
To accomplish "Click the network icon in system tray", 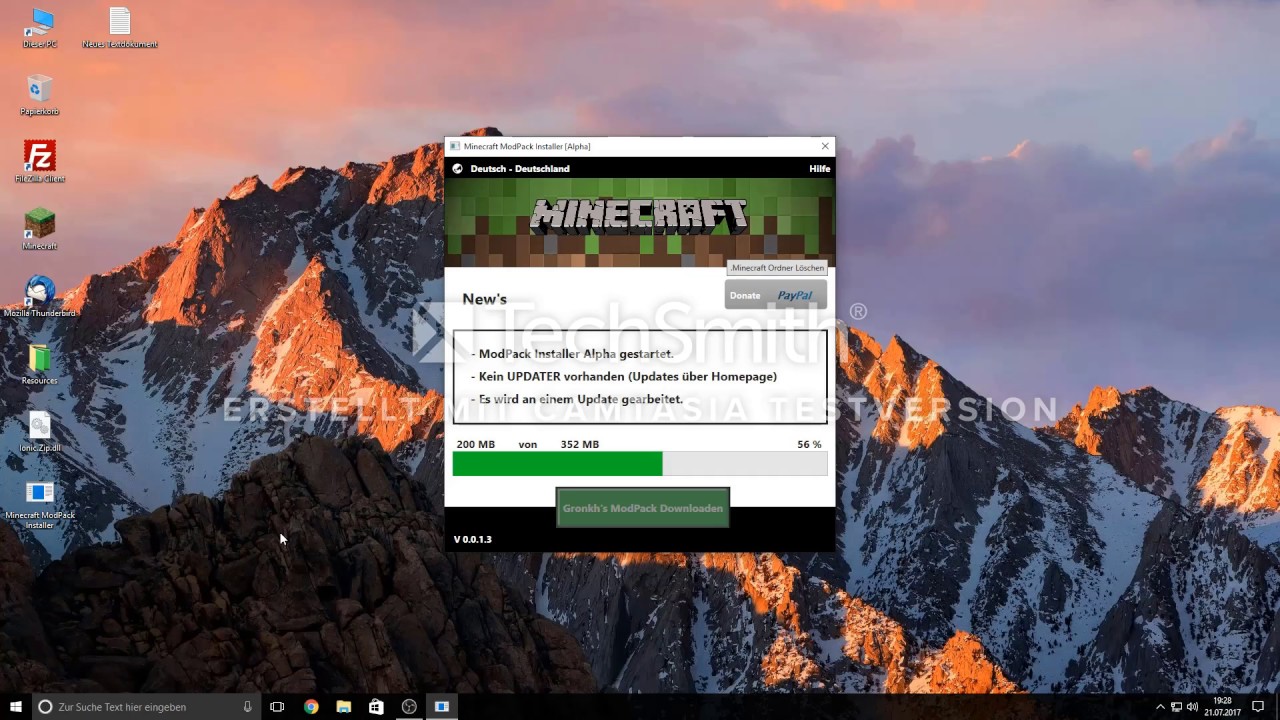I will 1176,707.
